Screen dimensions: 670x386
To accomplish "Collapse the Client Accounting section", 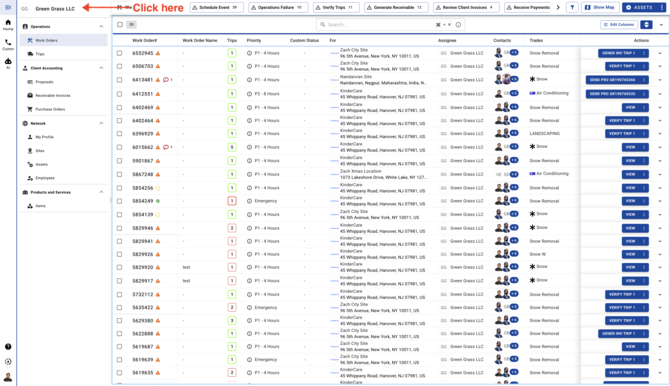I will pyautogui.click(x=101, y=68).
